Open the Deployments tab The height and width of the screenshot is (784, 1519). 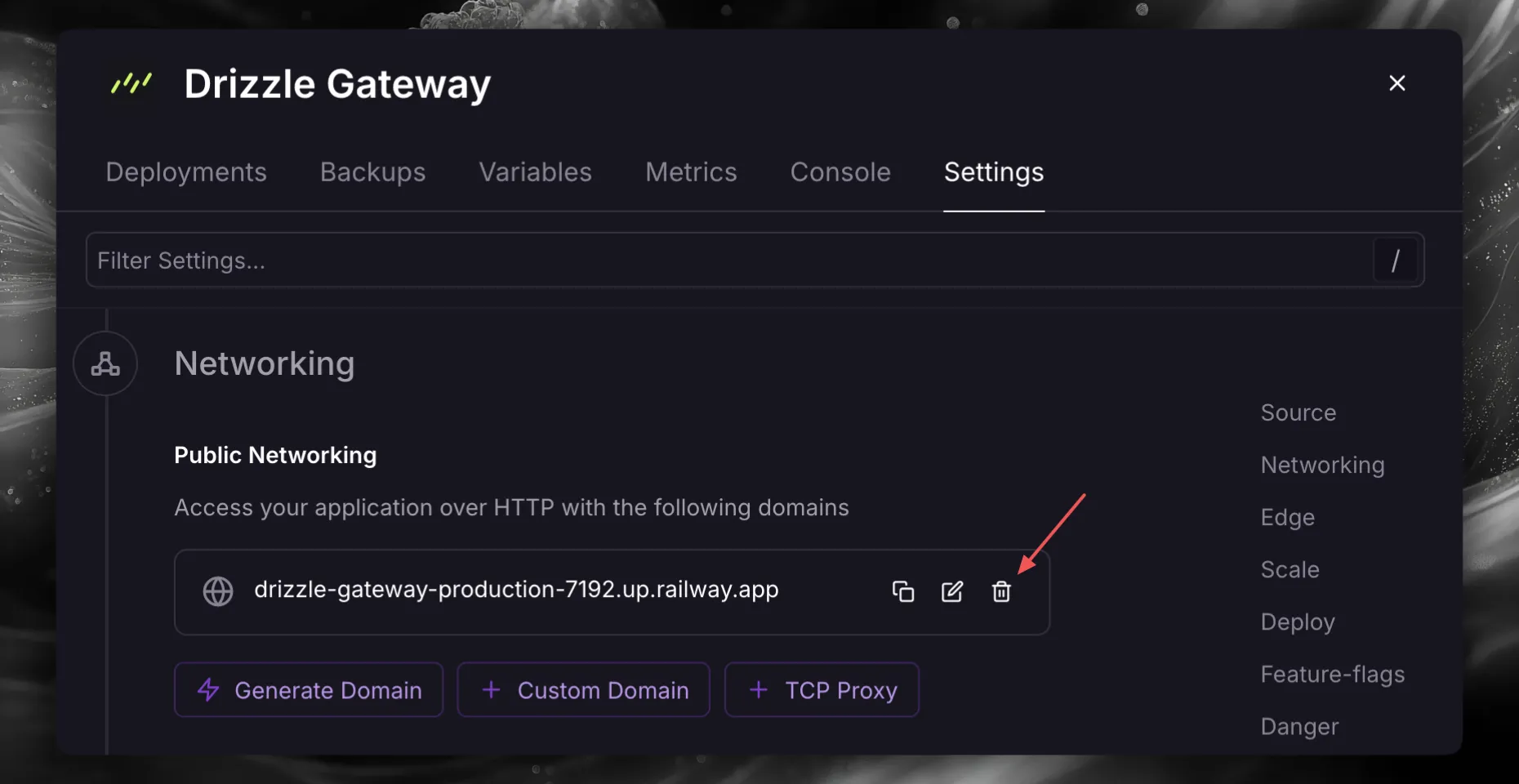click(186, 172)
